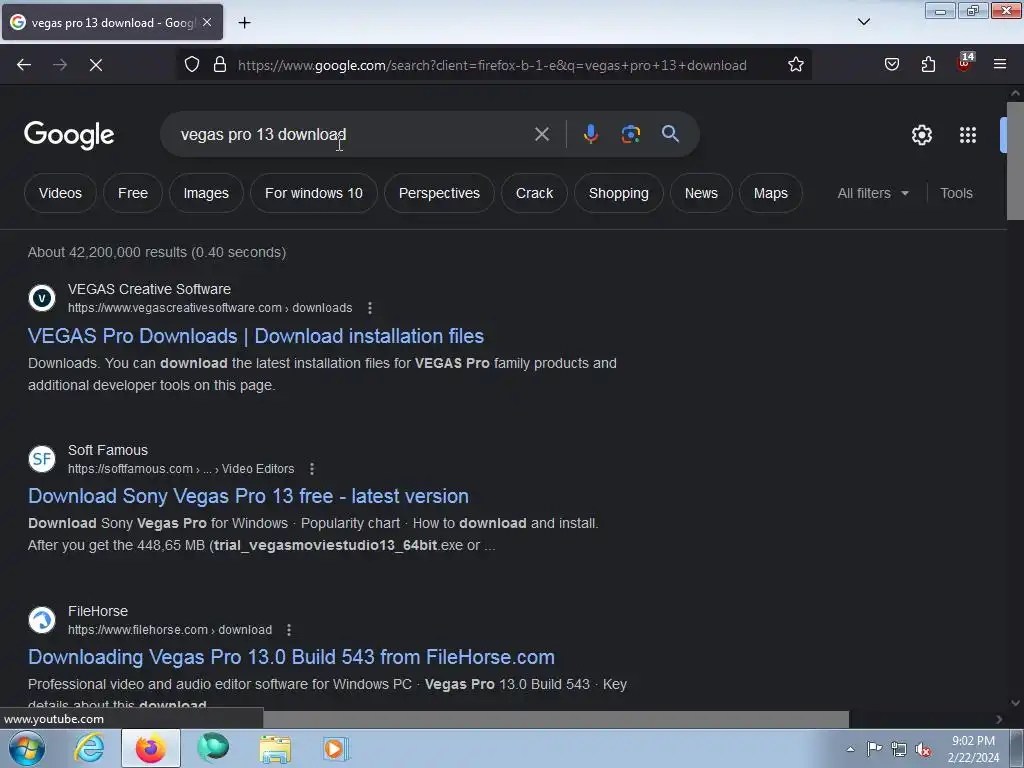Click the vertical page scrollbar thumb
The width and height of the screenshot is (1024, 768).
click(1015, 160)
